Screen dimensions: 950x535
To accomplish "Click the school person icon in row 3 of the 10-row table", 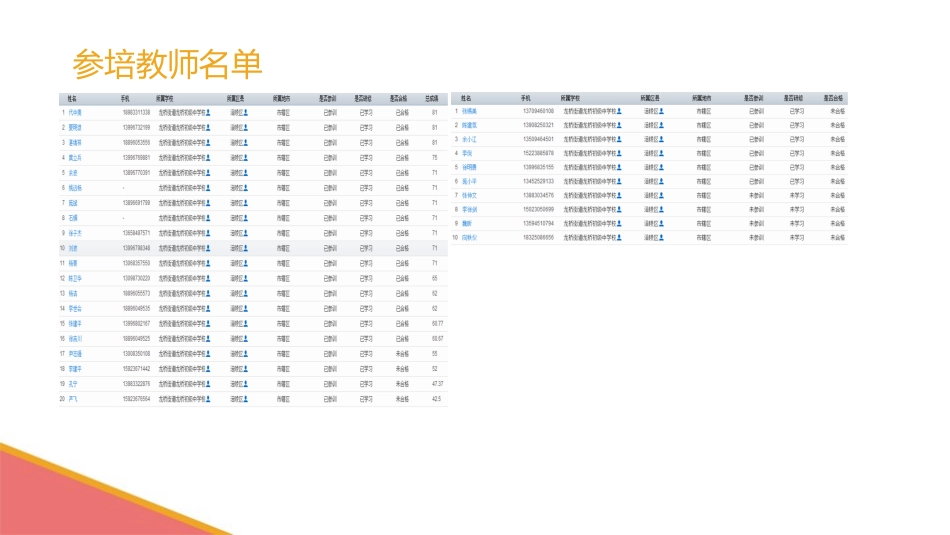I will point(619,139).
